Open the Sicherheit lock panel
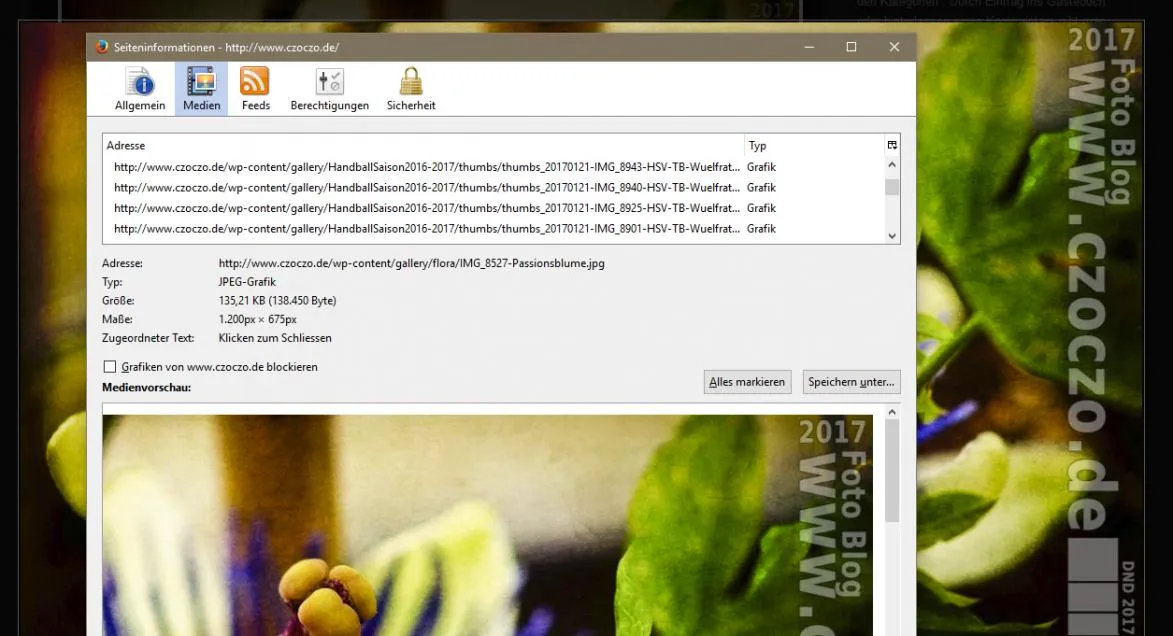Image resolution: width=1173 pixels, height=636 pixels. 411,89
